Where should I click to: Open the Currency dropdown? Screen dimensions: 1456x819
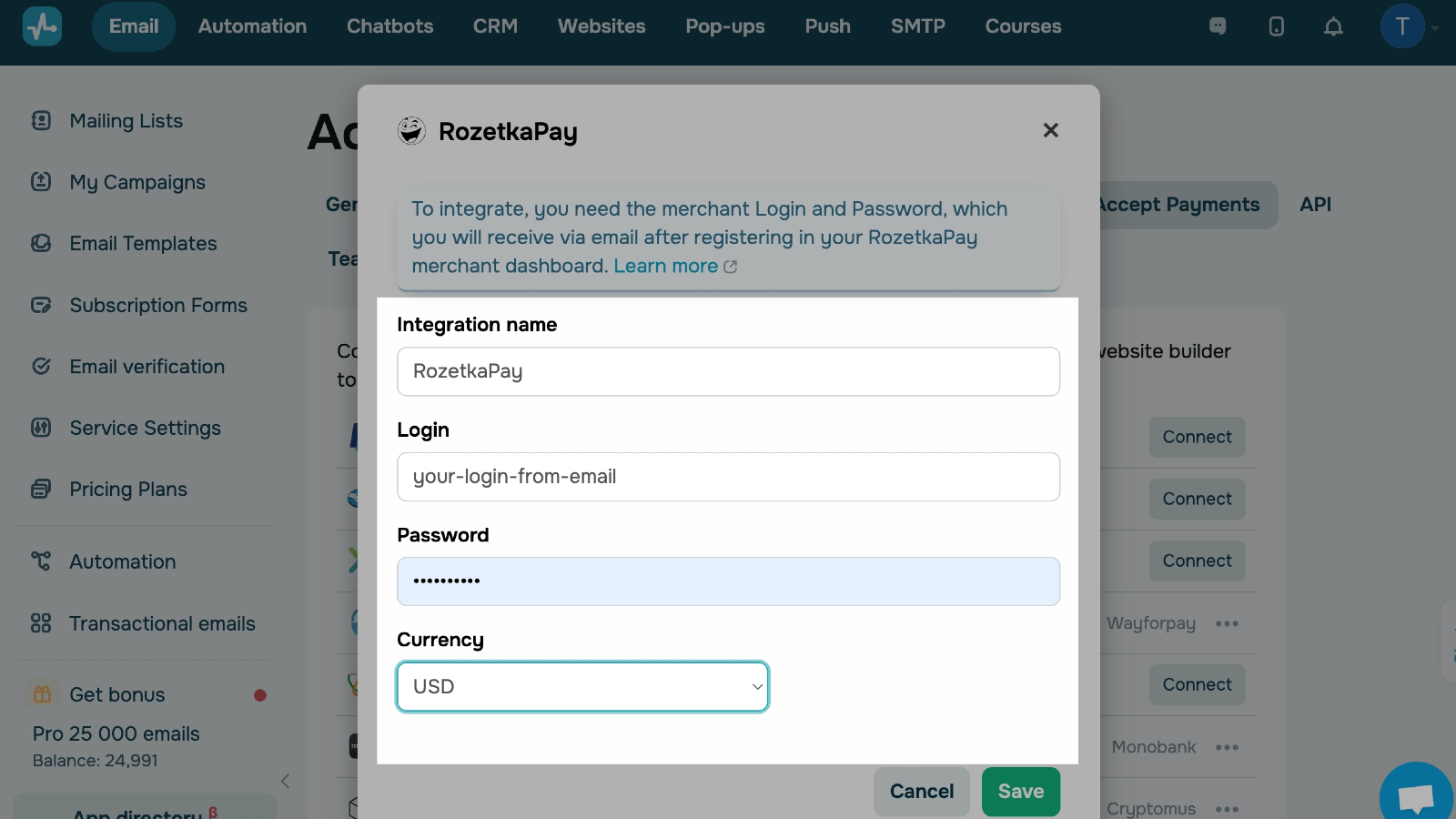pyautogui.click(x=582, y=687)
